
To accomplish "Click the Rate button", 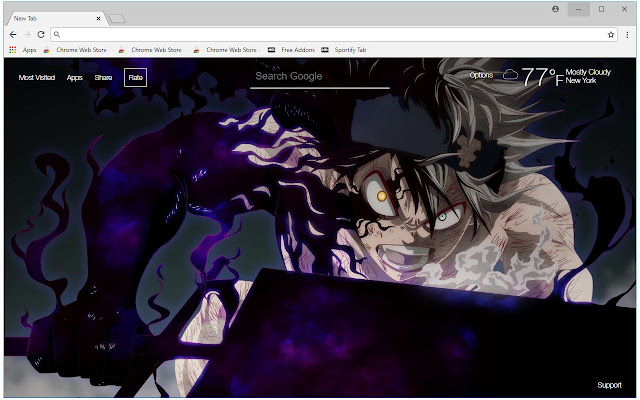I will (136, 78).
